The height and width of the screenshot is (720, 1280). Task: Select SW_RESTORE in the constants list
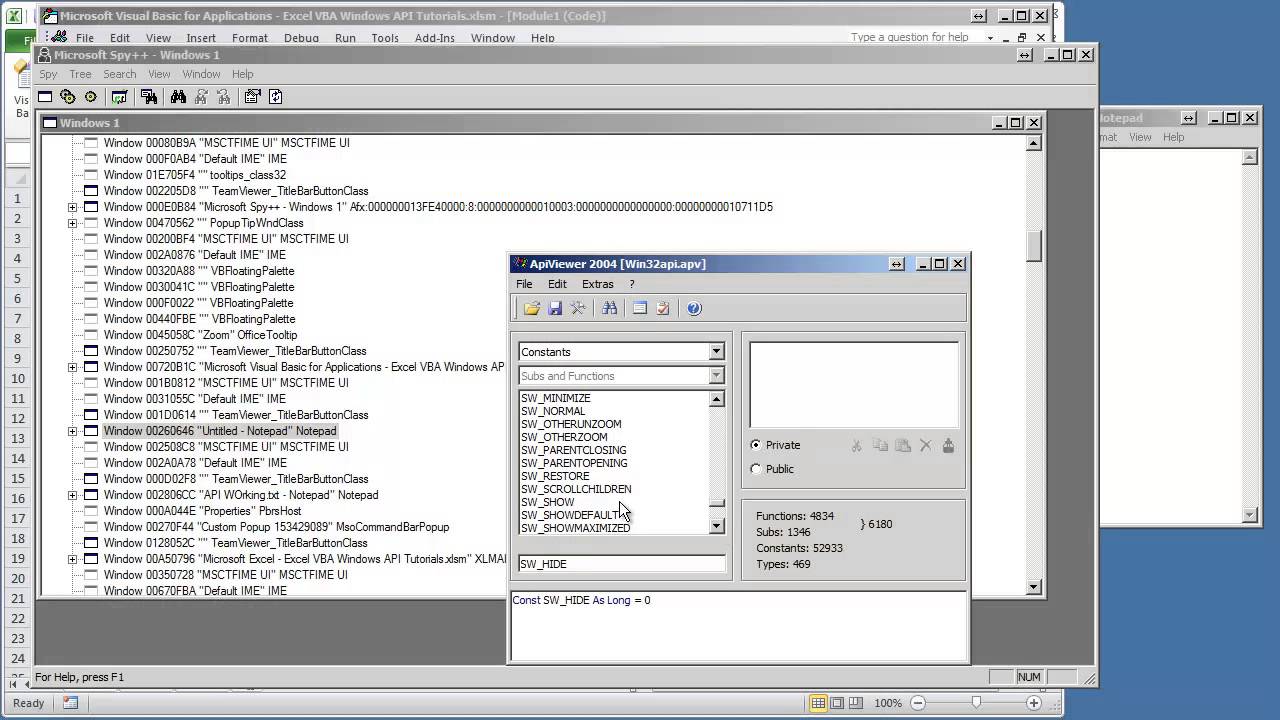[555, 476]
